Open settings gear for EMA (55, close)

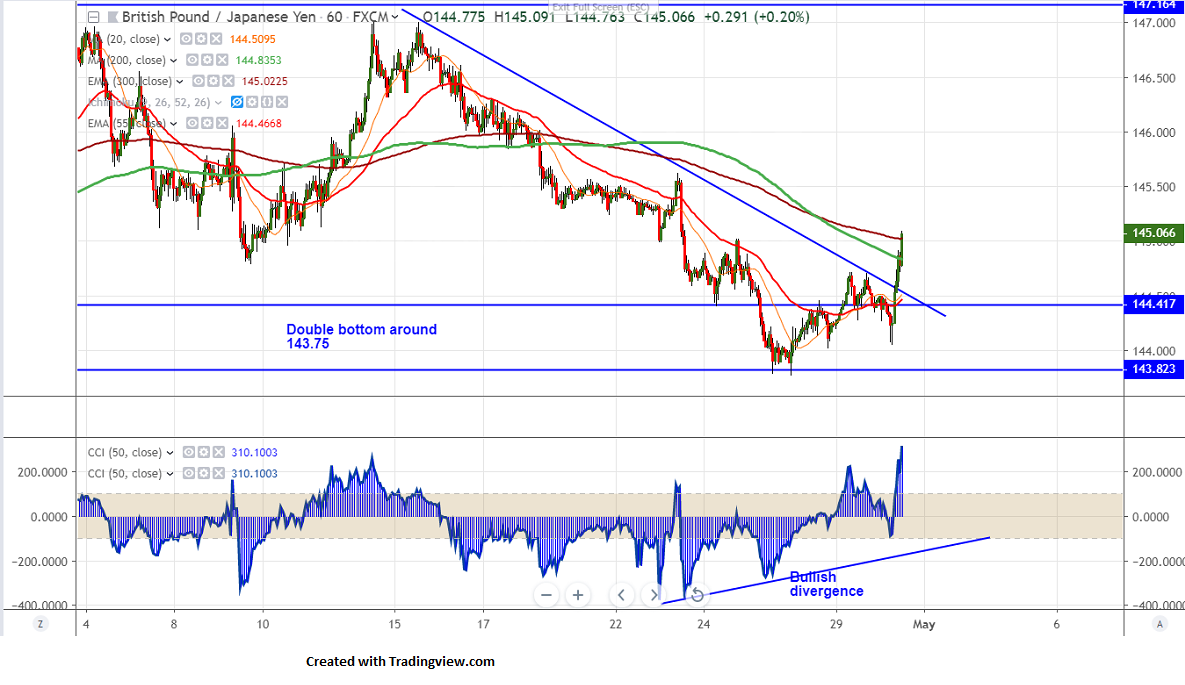[x=207, y=123]
